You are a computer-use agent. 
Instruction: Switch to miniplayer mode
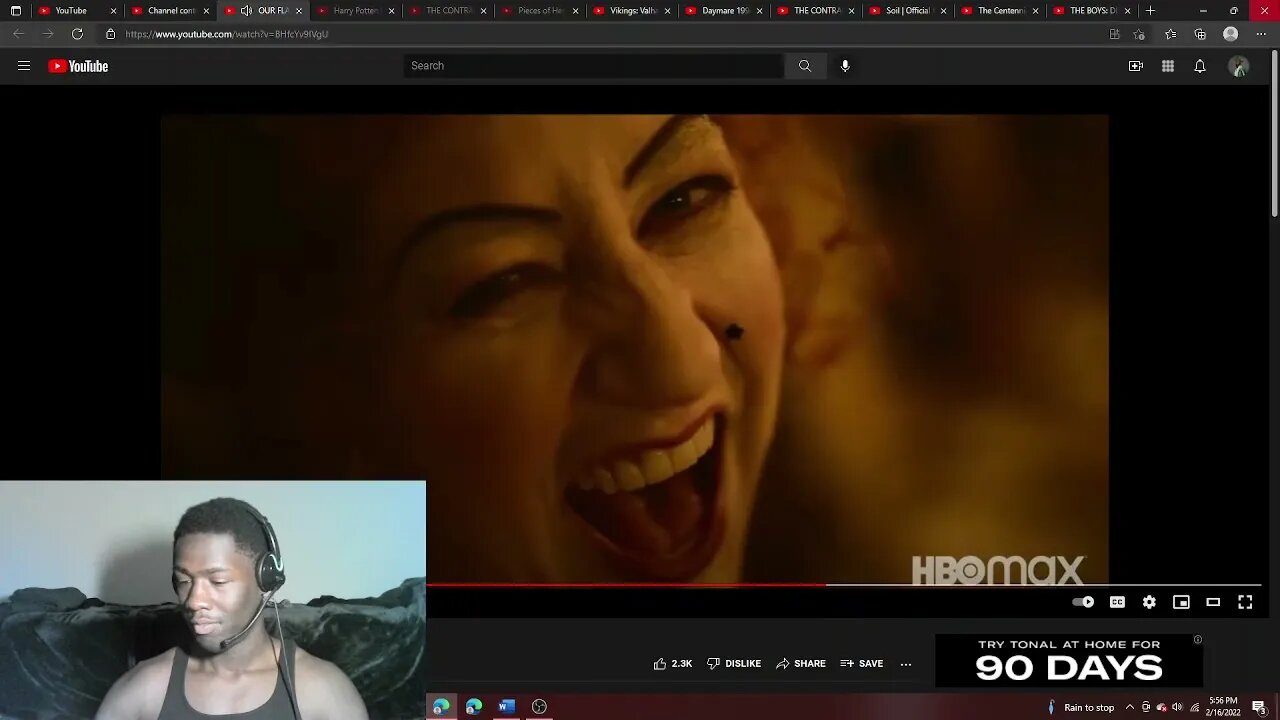click(1181, 602)
